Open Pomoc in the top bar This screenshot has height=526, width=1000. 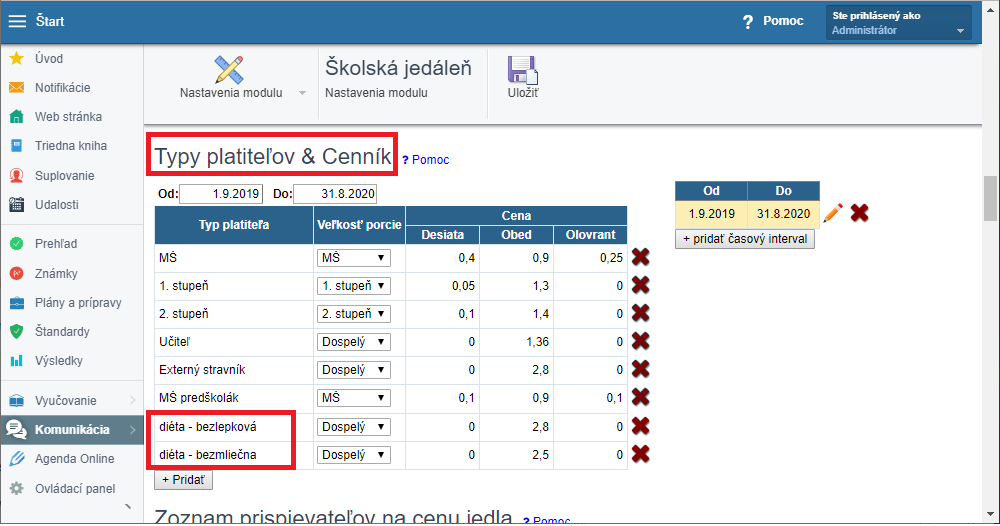783,21
